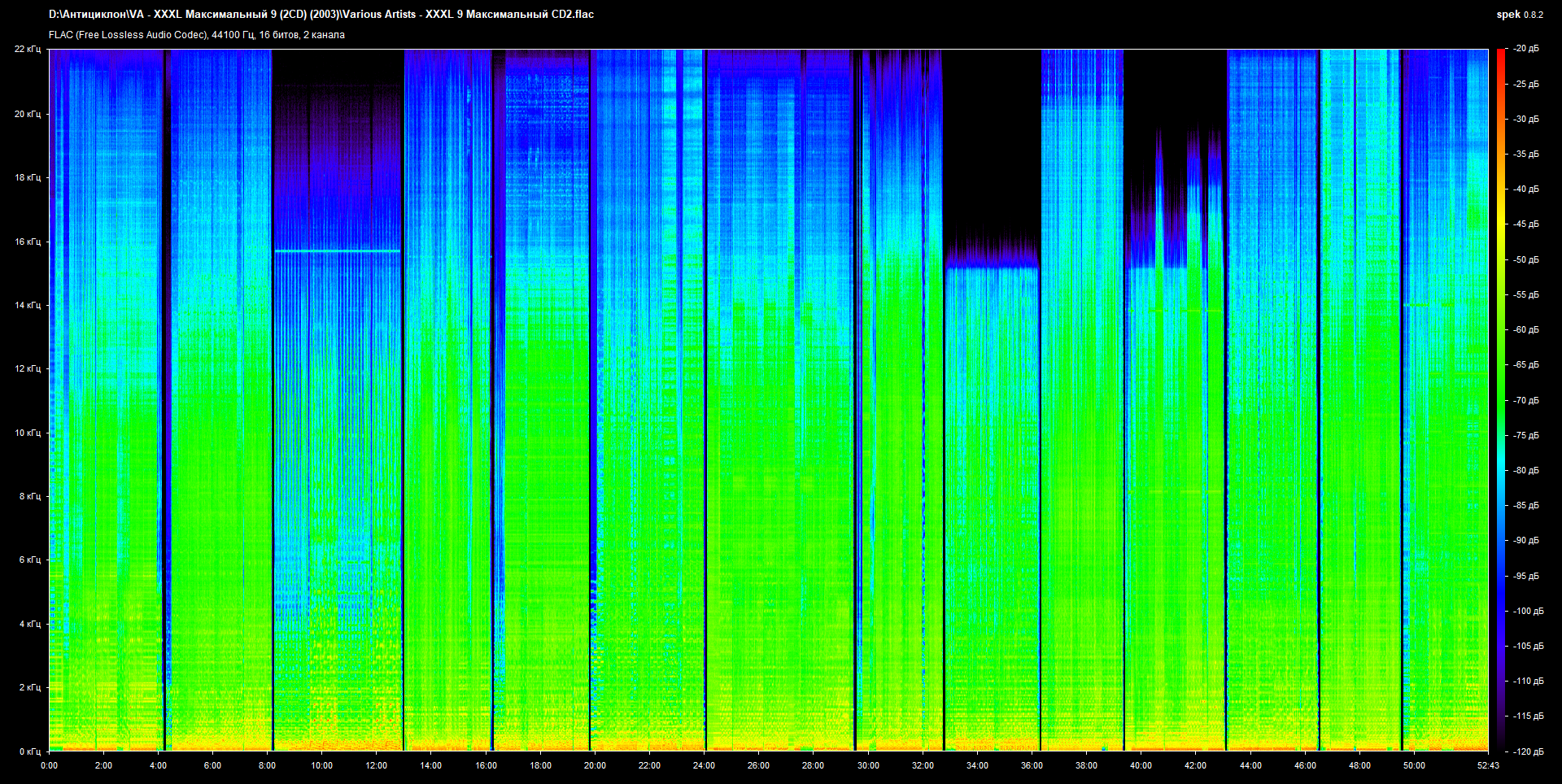Viewport: 1562px width, 784px height.
Task: Select the 26:00 time axis marker
Action: [x=758, y=765]
